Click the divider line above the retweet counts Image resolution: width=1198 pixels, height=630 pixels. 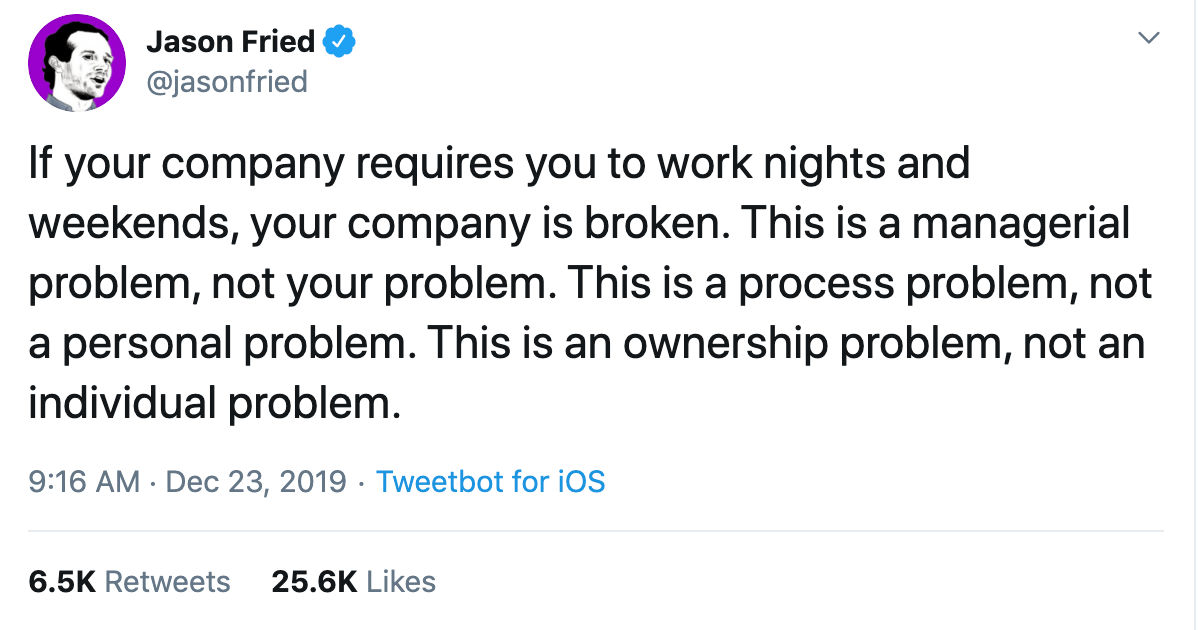tap(596, 531)
